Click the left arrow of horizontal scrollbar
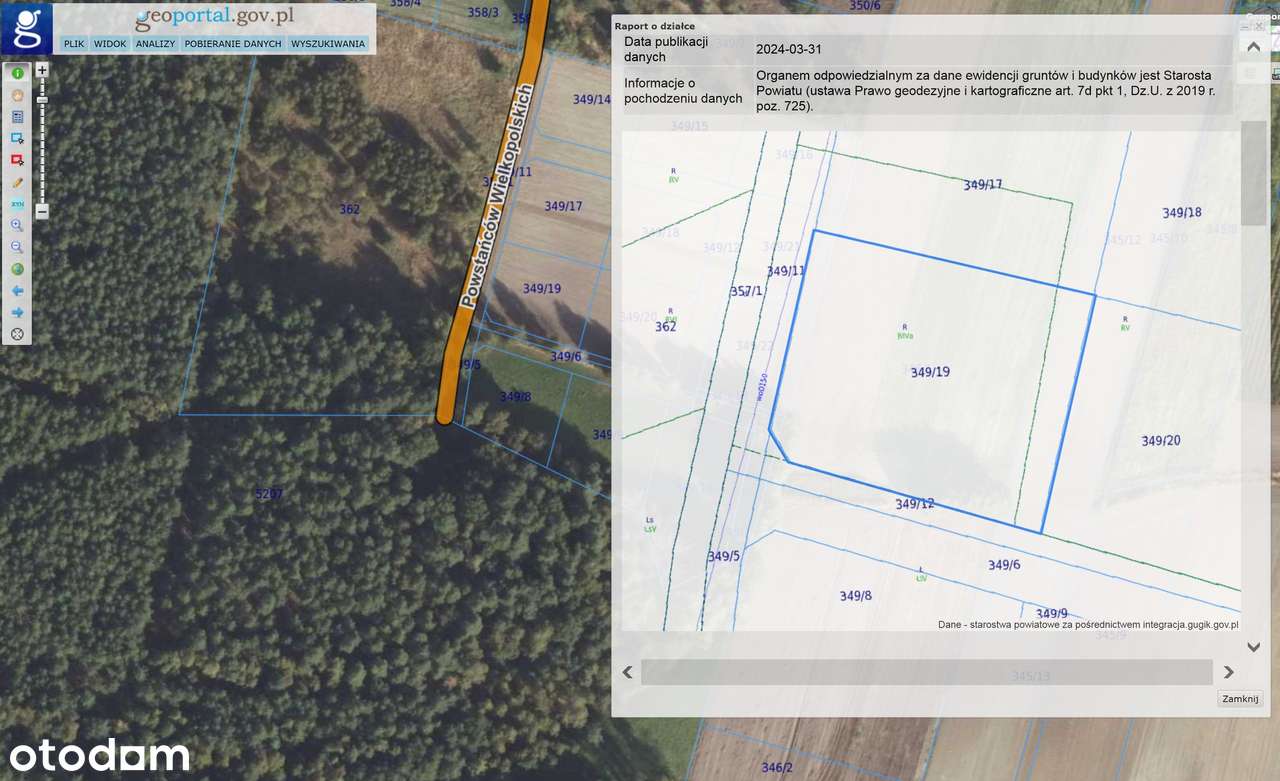This screenshot has width=1280, height=781. 628,672
